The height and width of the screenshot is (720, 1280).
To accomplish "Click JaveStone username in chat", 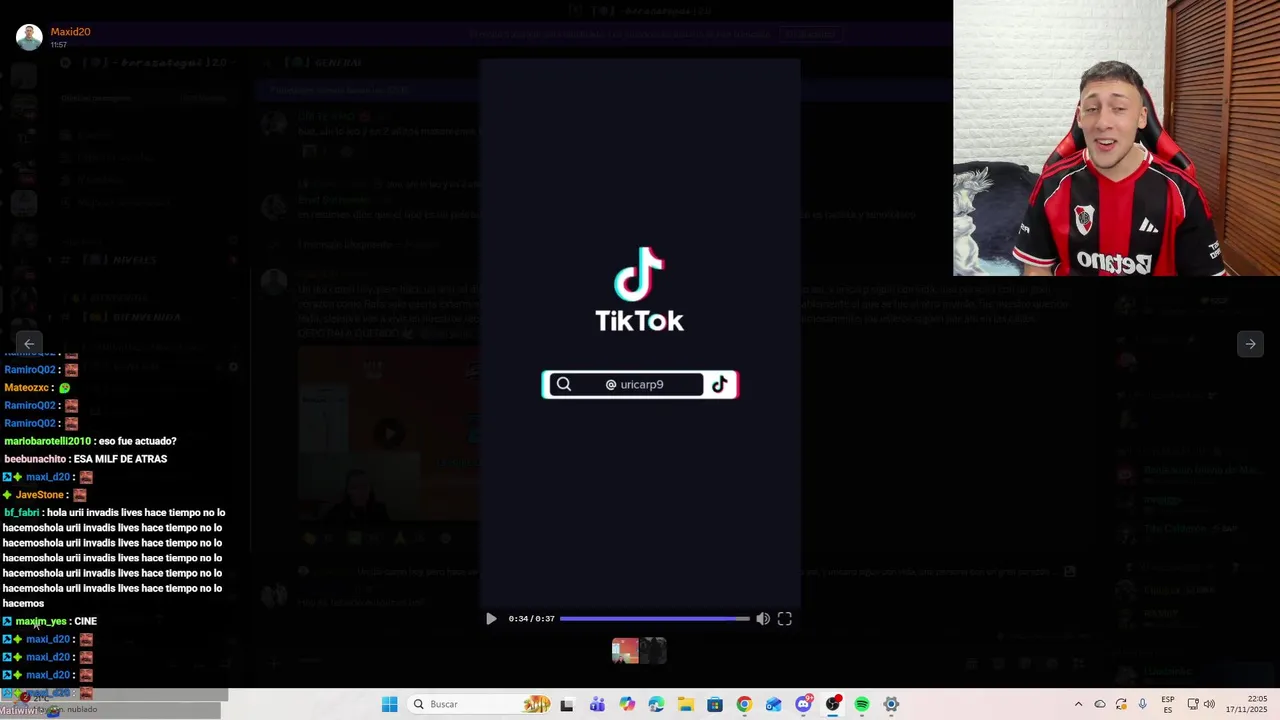I will (39, 495).
